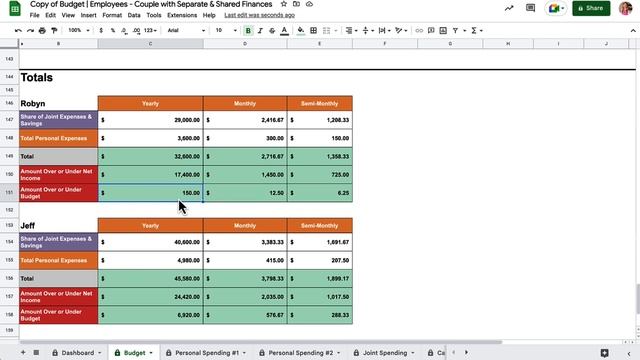Apply currency format with dollar icon
This screenshot has height=360, width=640.
(x=101, y=31)
